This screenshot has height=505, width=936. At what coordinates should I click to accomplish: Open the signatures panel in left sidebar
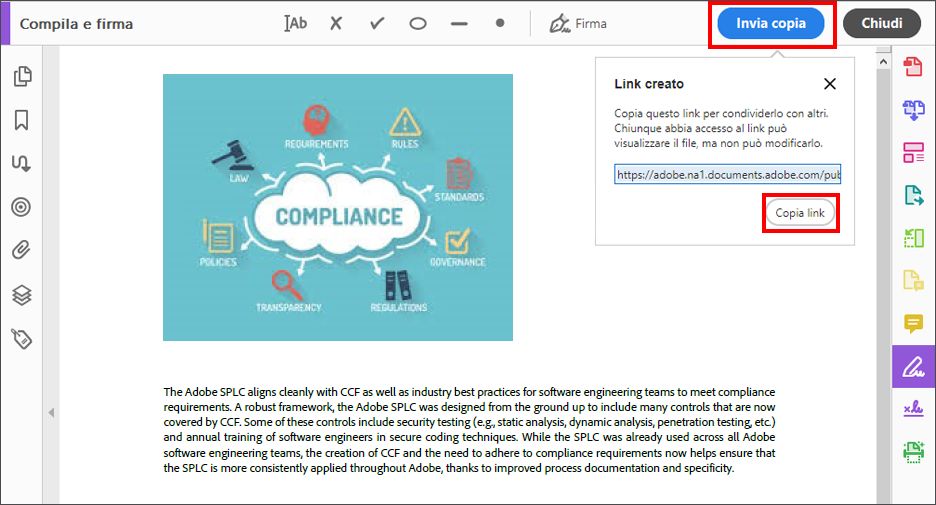point(21,164)
